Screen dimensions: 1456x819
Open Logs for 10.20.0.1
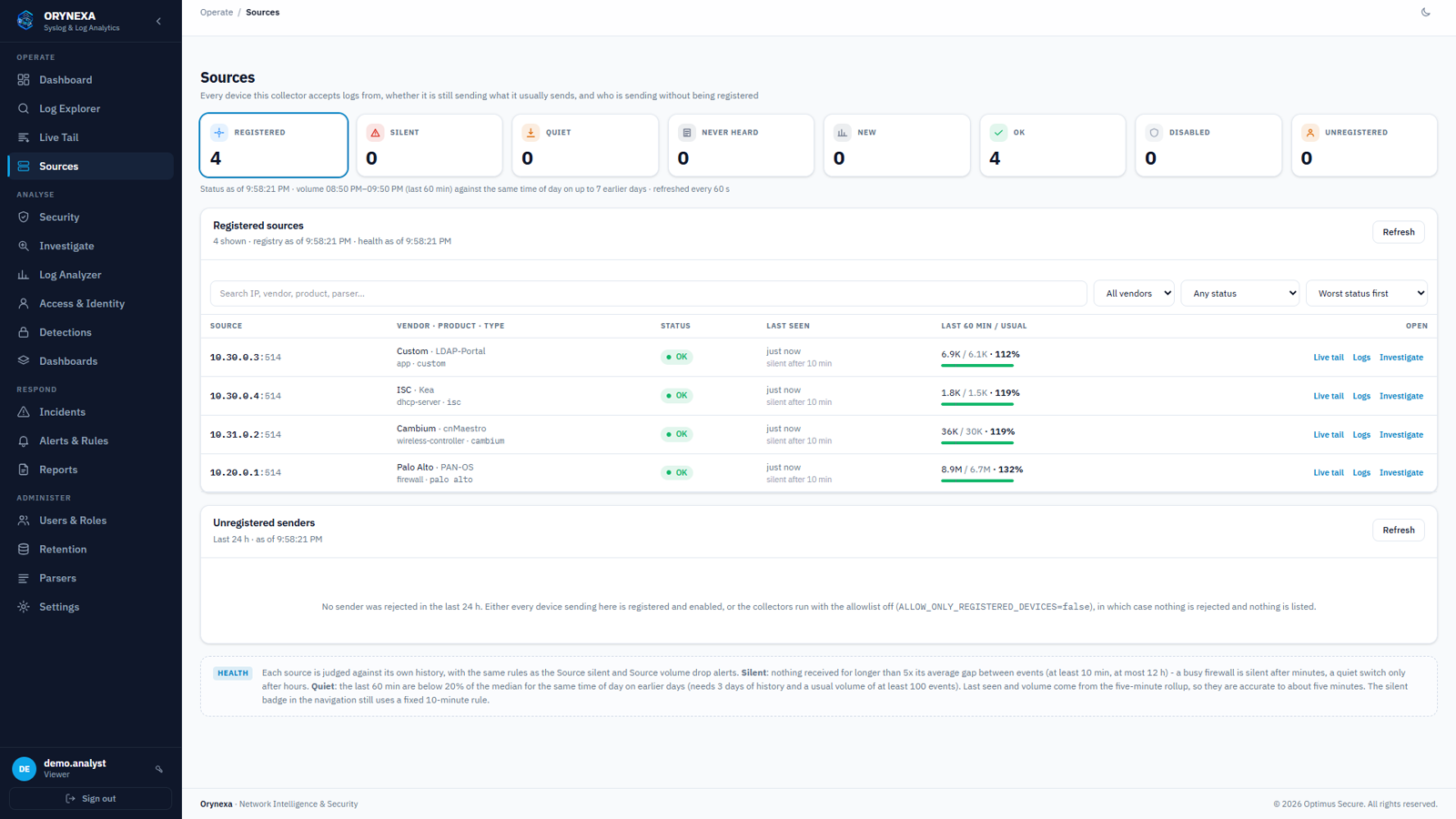click(x=1361, y=473)
